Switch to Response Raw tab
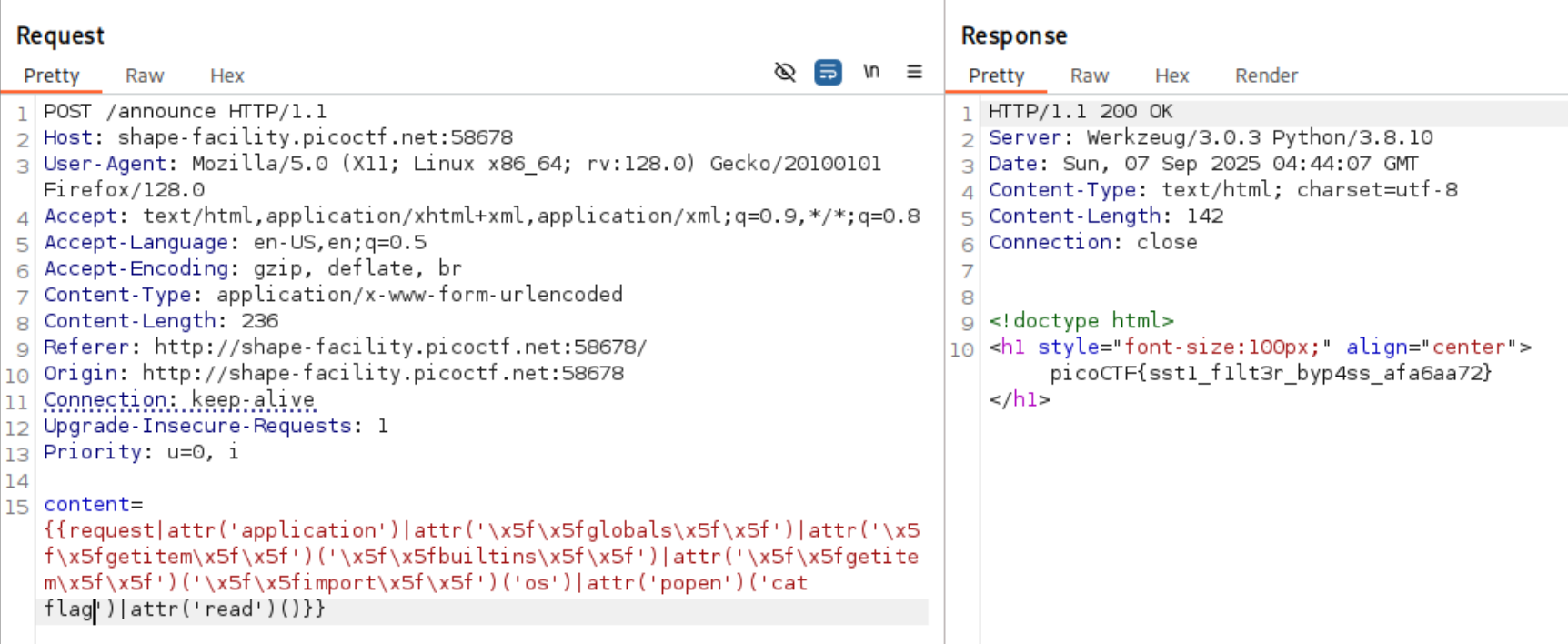The image size is (1568, 644). click(1090, 75)
